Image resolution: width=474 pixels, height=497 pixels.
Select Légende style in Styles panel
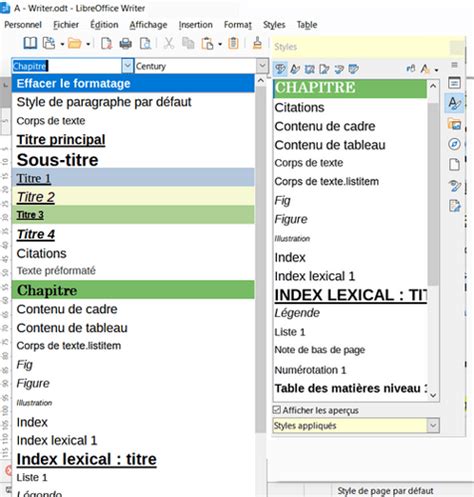(350, 313)
